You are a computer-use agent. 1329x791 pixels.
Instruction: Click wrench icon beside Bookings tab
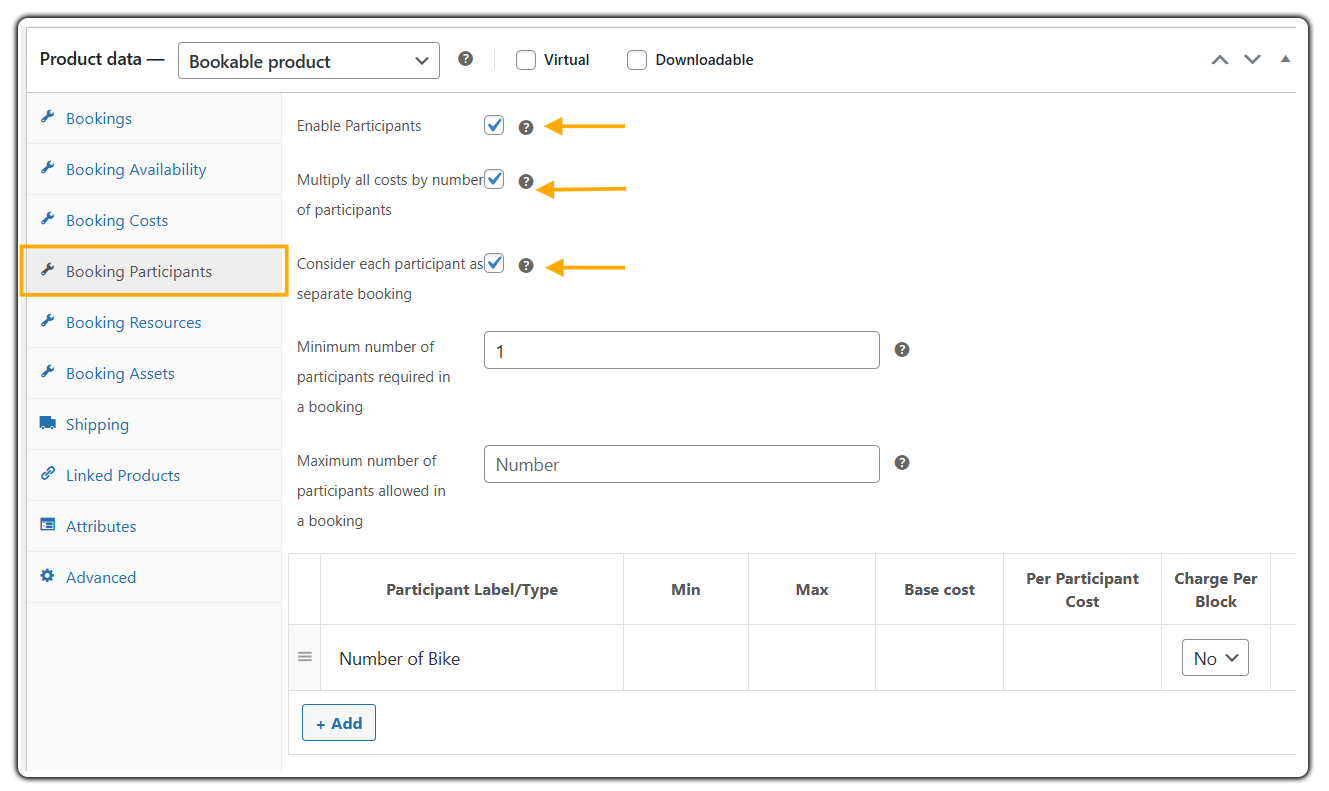(x=47, y=117)
